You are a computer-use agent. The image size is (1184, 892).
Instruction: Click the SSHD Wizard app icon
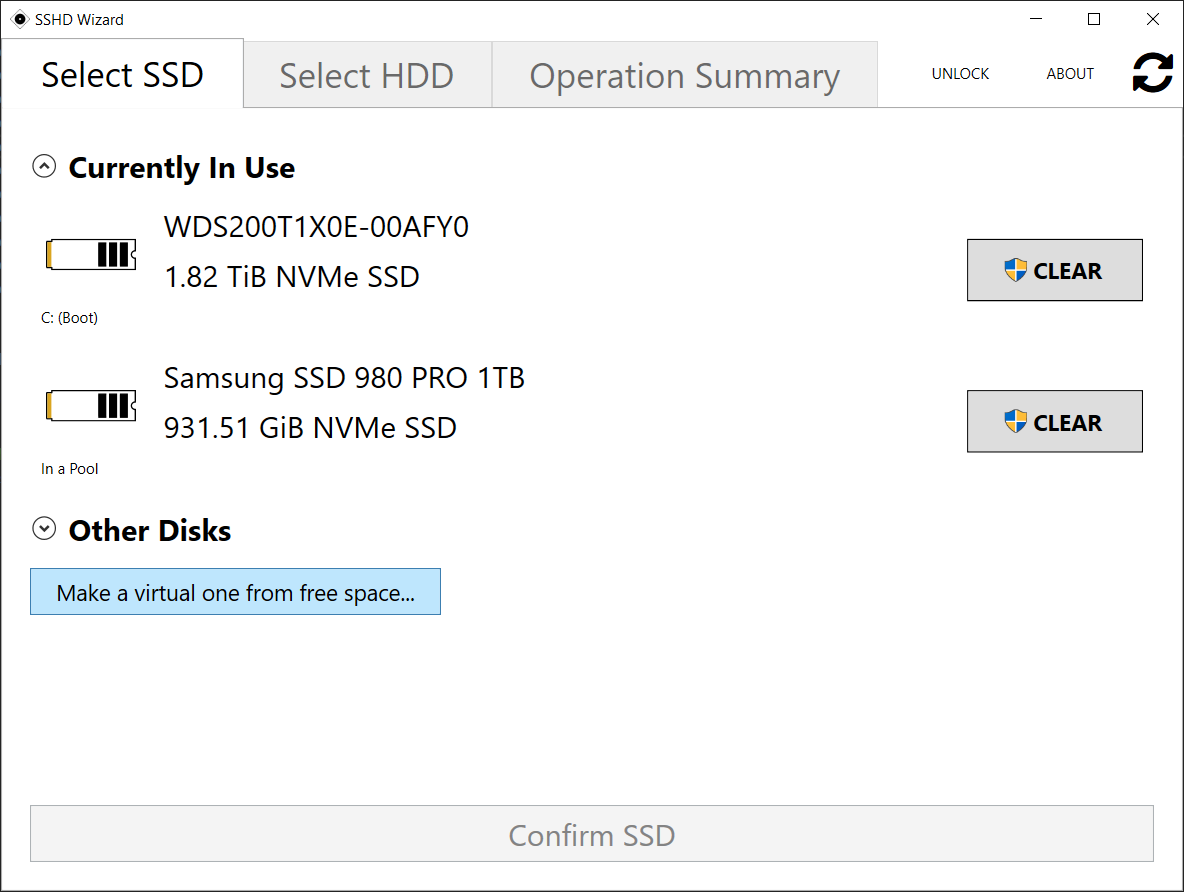click(x=19, y=19)
